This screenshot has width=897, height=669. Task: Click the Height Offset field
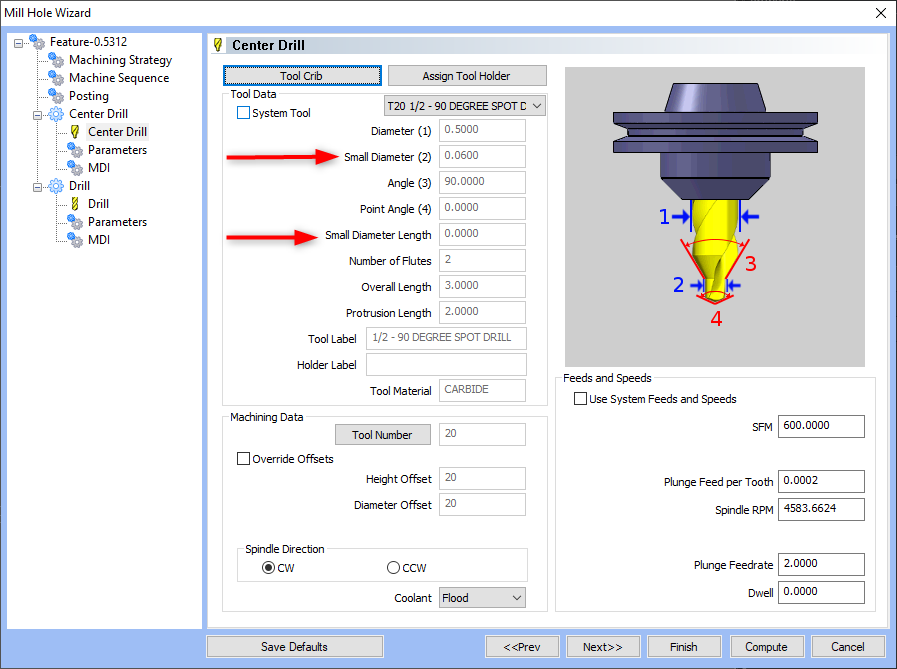(482, 478)
